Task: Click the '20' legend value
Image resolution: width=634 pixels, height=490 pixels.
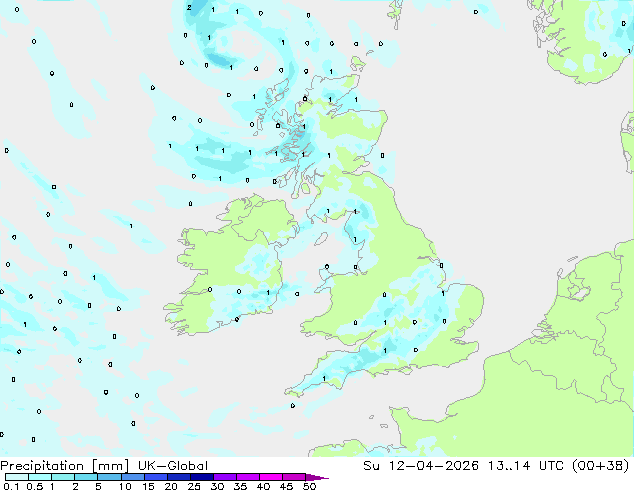Action: pyautogui.click(x=171, y=486)
